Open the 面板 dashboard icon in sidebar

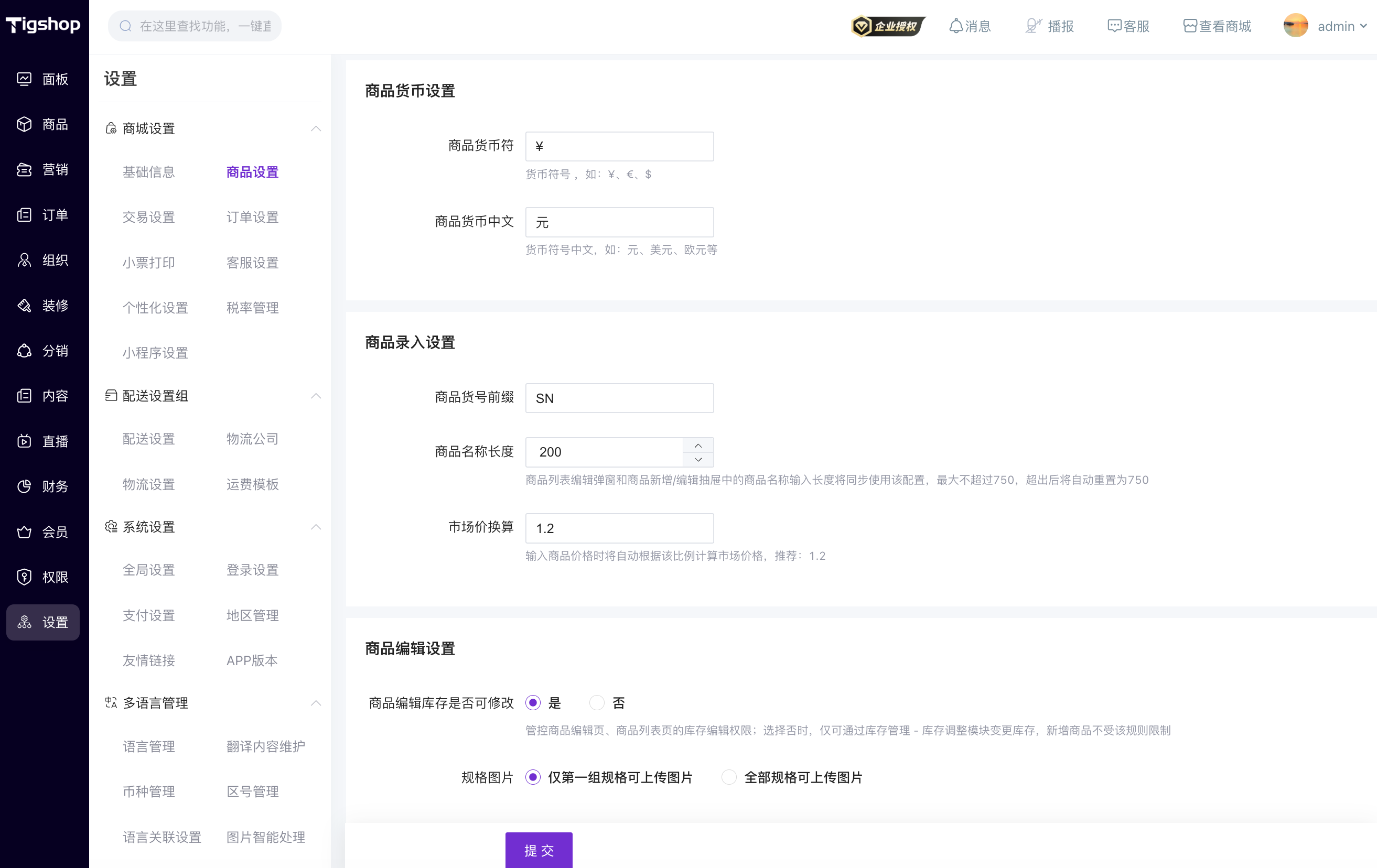click(24, 79)
